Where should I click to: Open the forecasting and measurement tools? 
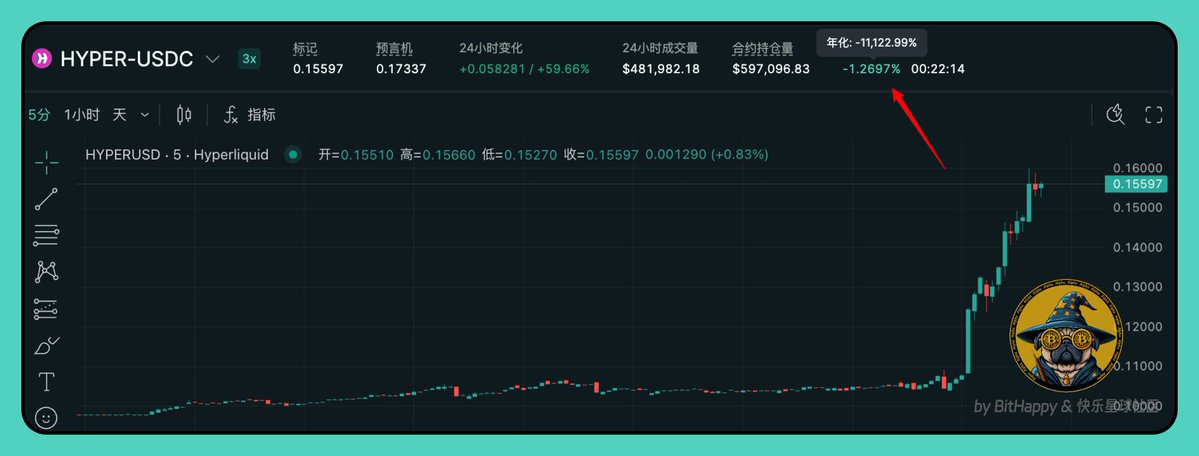pyautogui.click(x=46, y=309)
